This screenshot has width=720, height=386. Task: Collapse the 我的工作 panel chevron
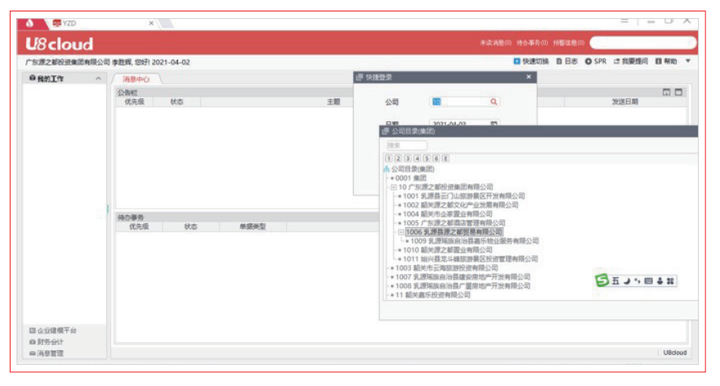point(98,78)
